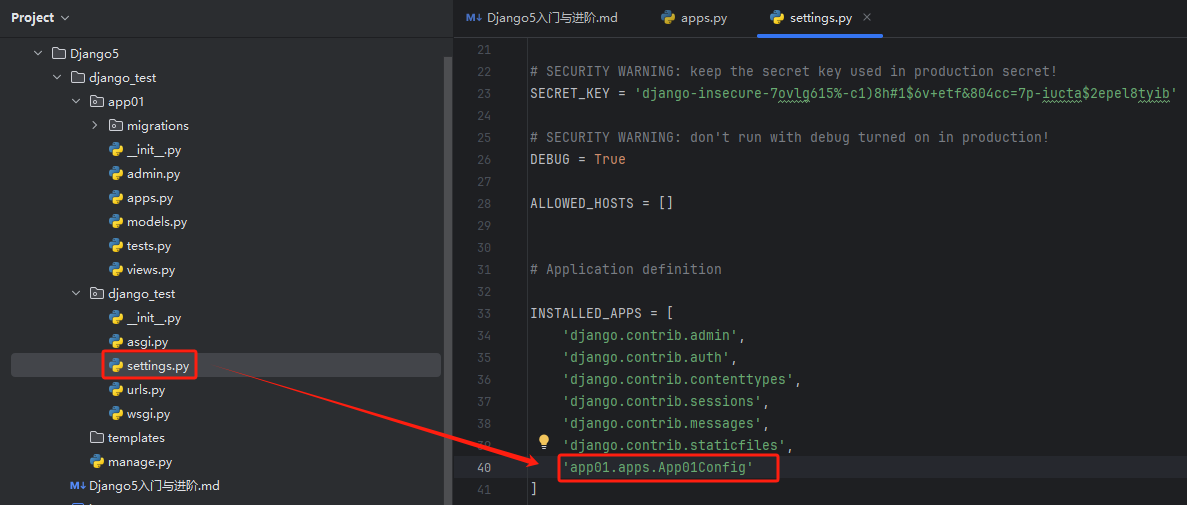
Task: Open asgi.py from the project tree
Action: coord(147,342)
